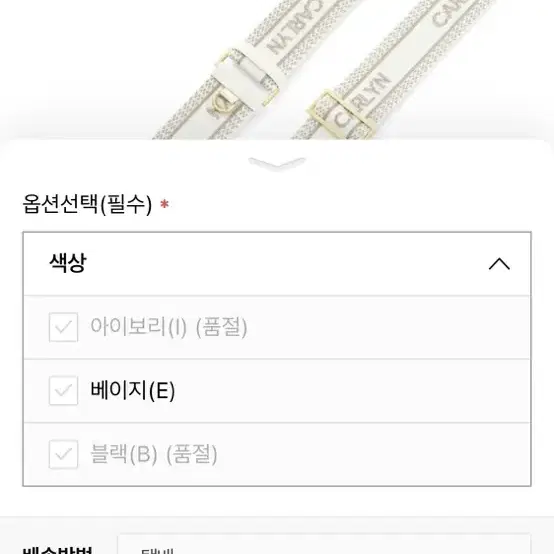
Task: Click the 배송방법 label
Action: [57, 550]
